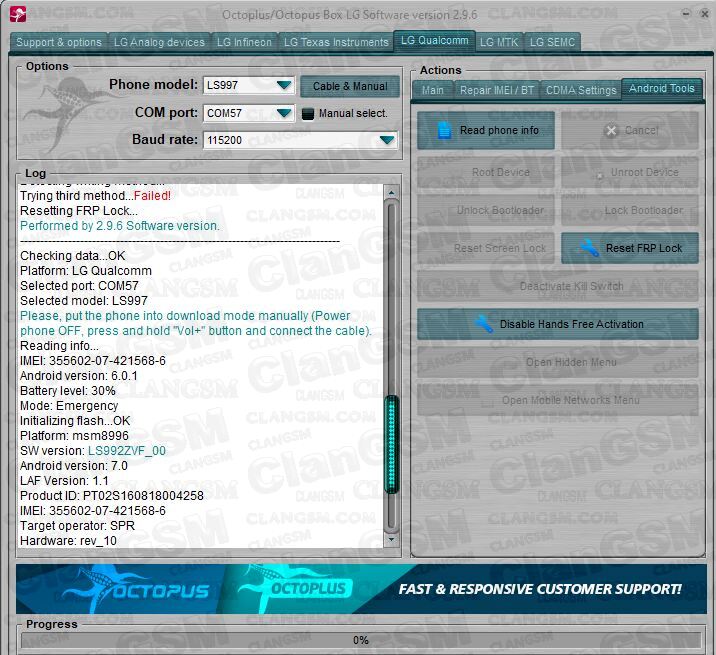Click the Unlock Bootloader button
The width and height of the screenshot is (716, 655).
pyautogui.click(x=486, y=210)
